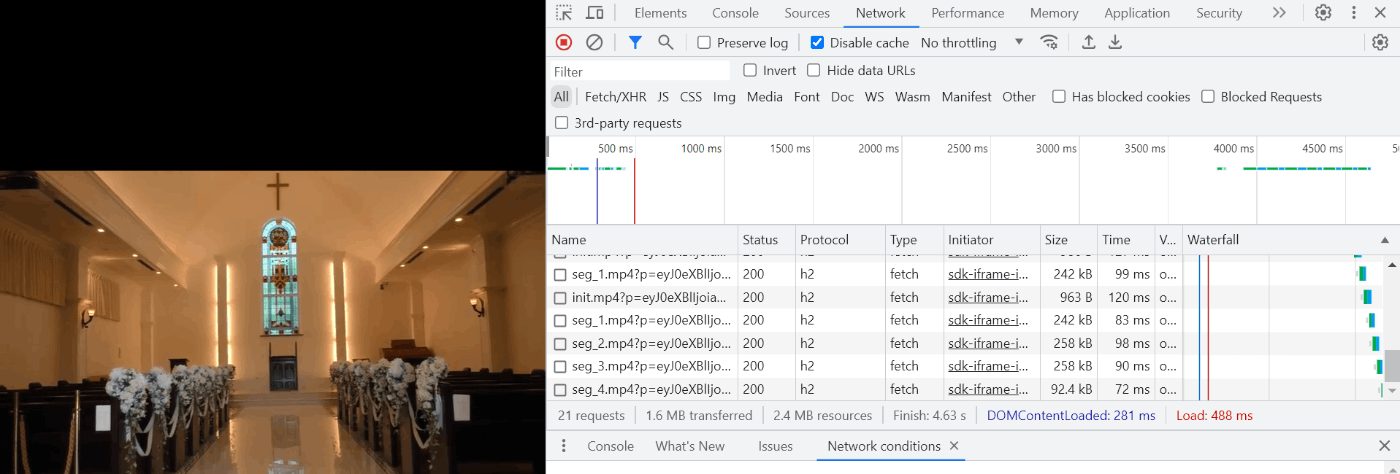
Task: Switch to the Elements tab
Action: pos(660,13)
